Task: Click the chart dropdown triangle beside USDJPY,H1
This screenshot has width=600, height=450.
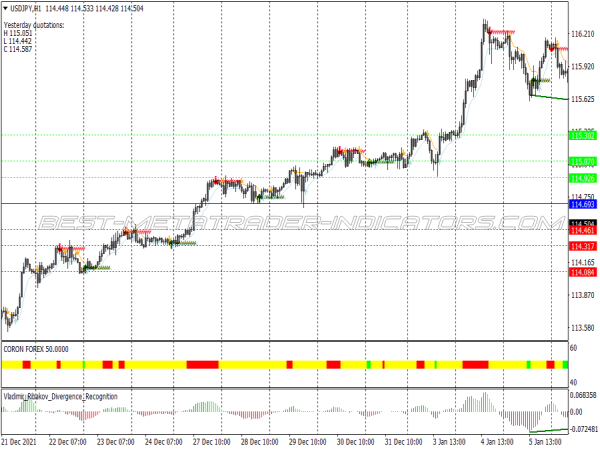Action: 6,8
